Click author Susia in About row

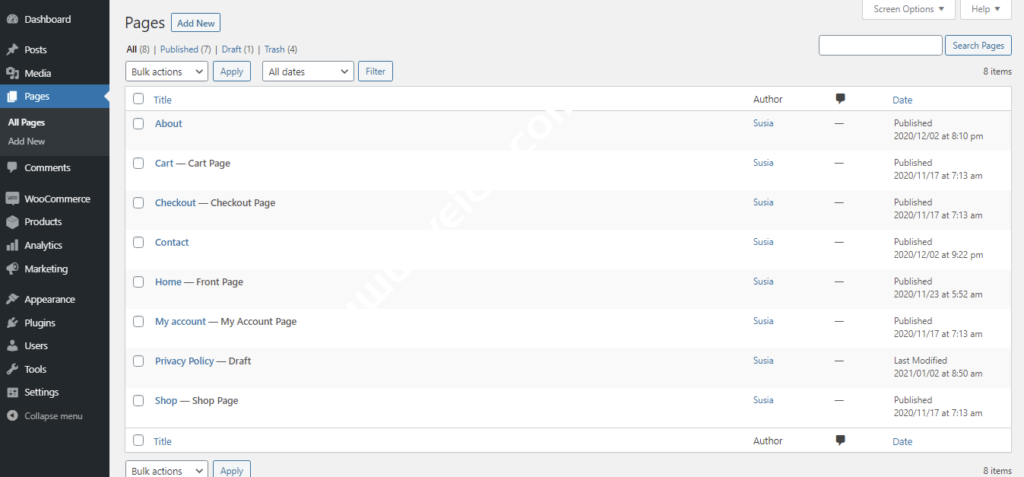tap(763, 123)
